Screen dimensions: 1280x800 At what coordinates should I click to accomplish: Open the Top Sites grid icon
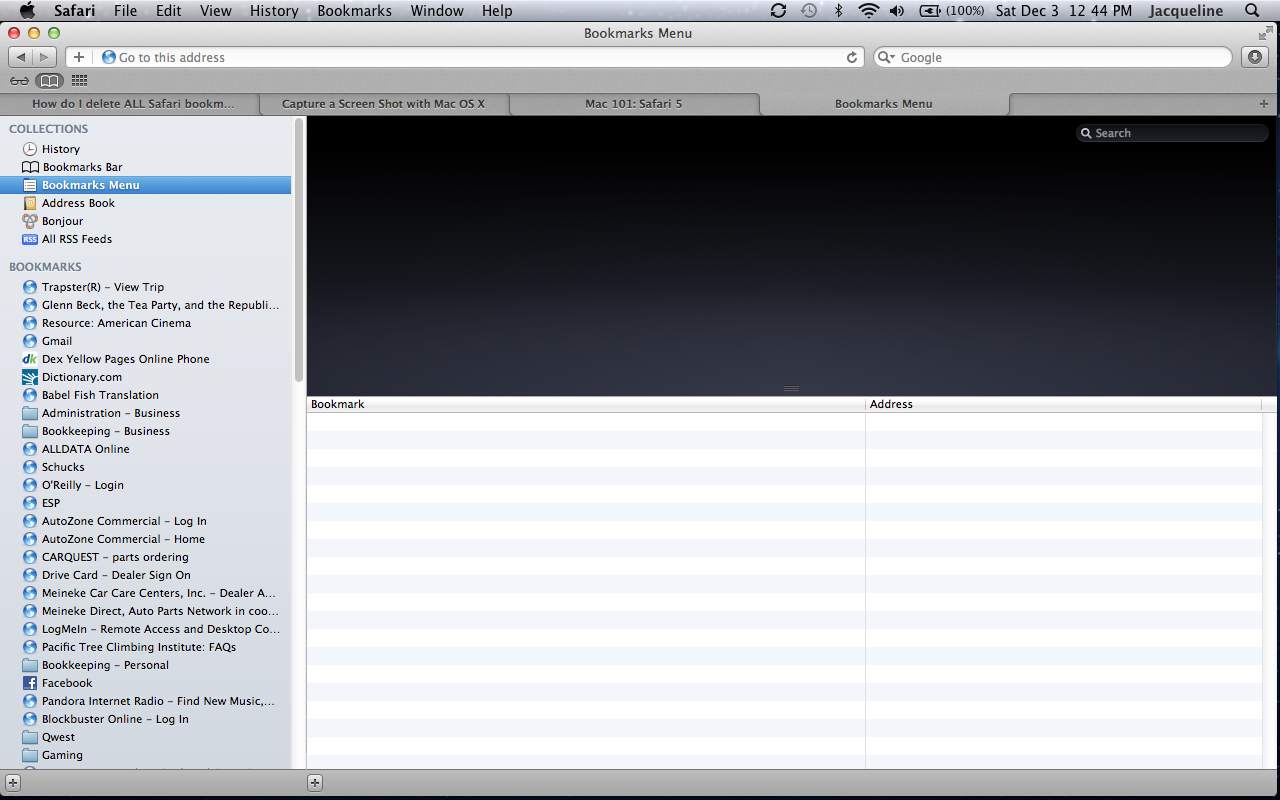tap(79, 81)
